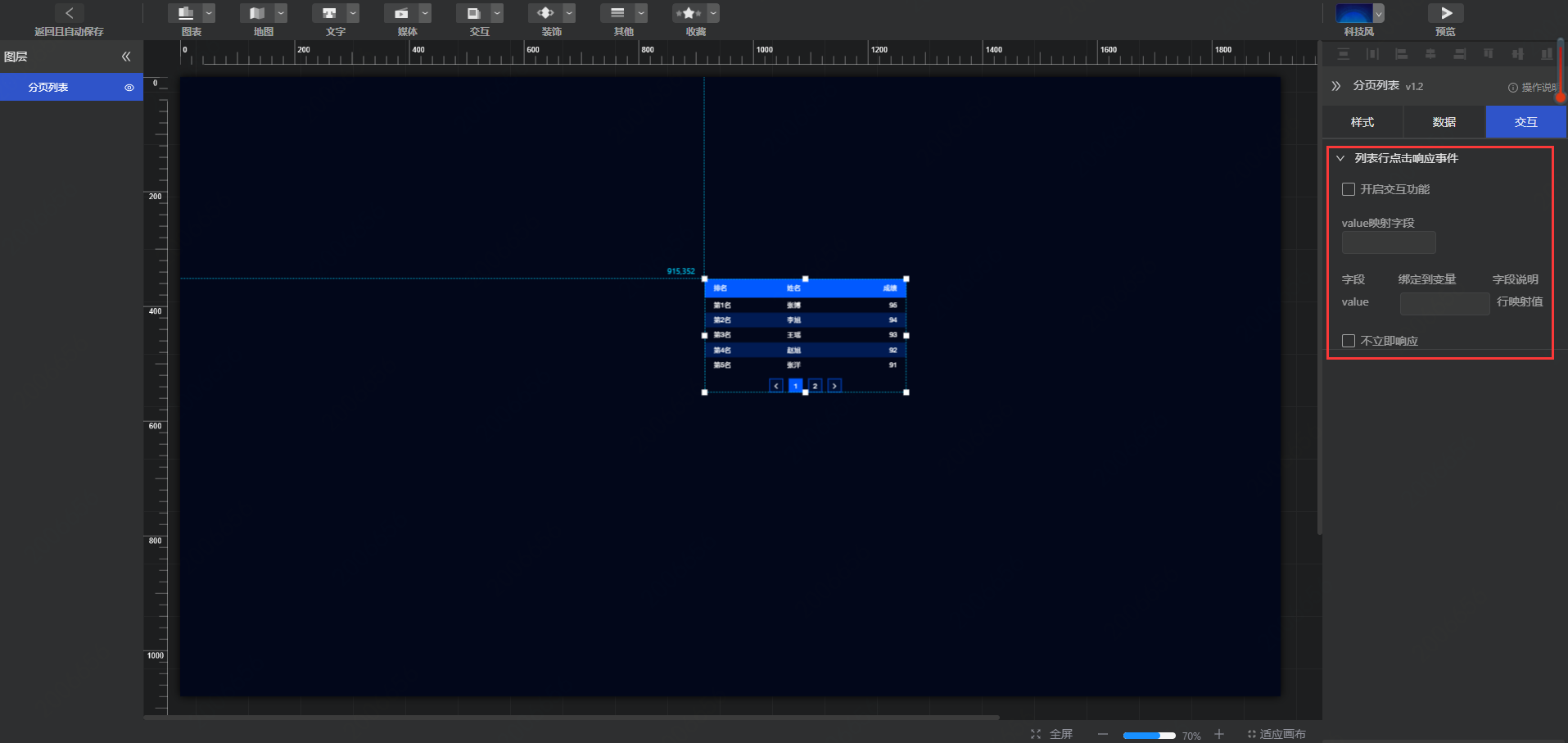Screen dimensions: 1568x743
Task: Collapse the right properties panel double arrow
Action: pos(1336,86)
